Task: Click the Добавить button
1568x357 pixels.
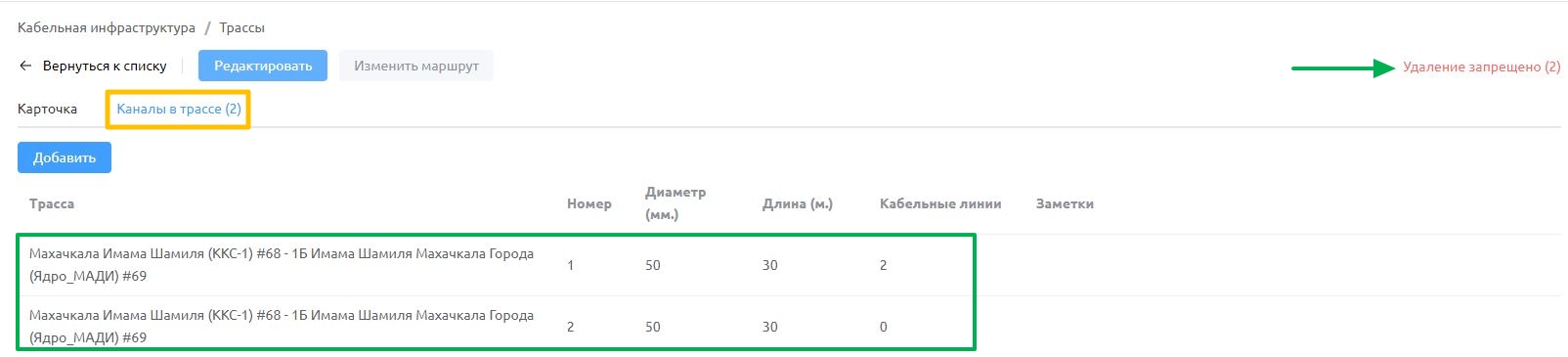Action: (65, 157)
